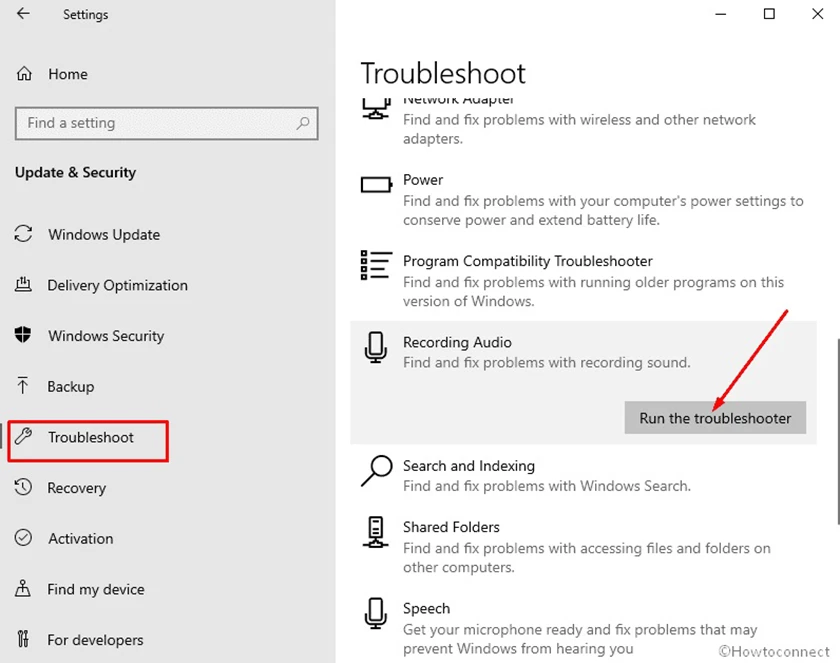Click the Windows Security shield icon
The image size is (840, 663).
coord(23,335)
